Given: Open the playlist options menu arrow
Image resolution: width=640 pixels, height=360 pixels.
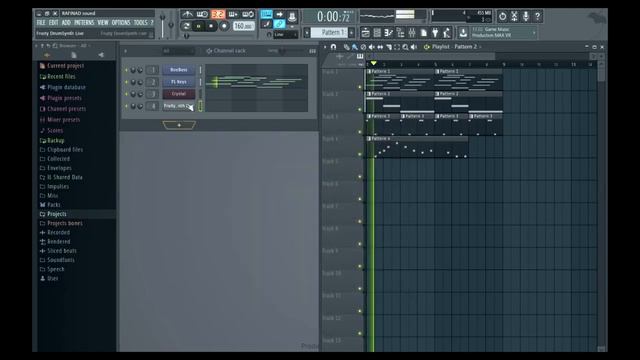Looking at the screenshot, I should click(x=325, y=47).
